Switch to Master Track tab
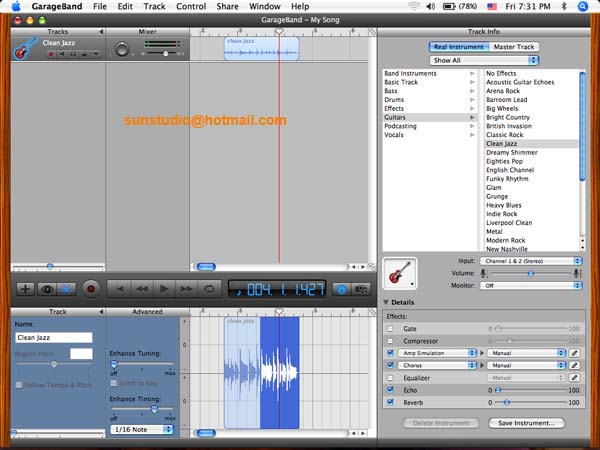The height and width of the screenshot is (450, 600). (x=514, y=47)
